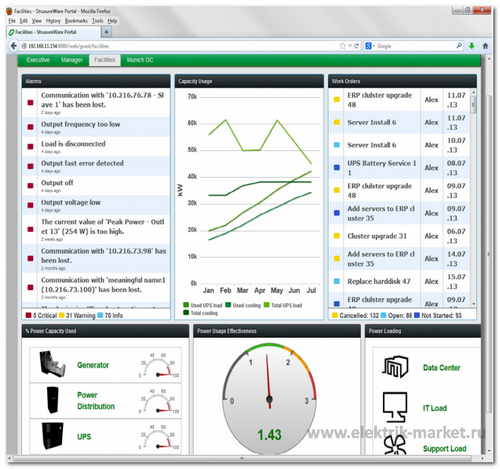Click the Data Center building icon
This screenshot has height=469, width=500.
click(395, 366)
